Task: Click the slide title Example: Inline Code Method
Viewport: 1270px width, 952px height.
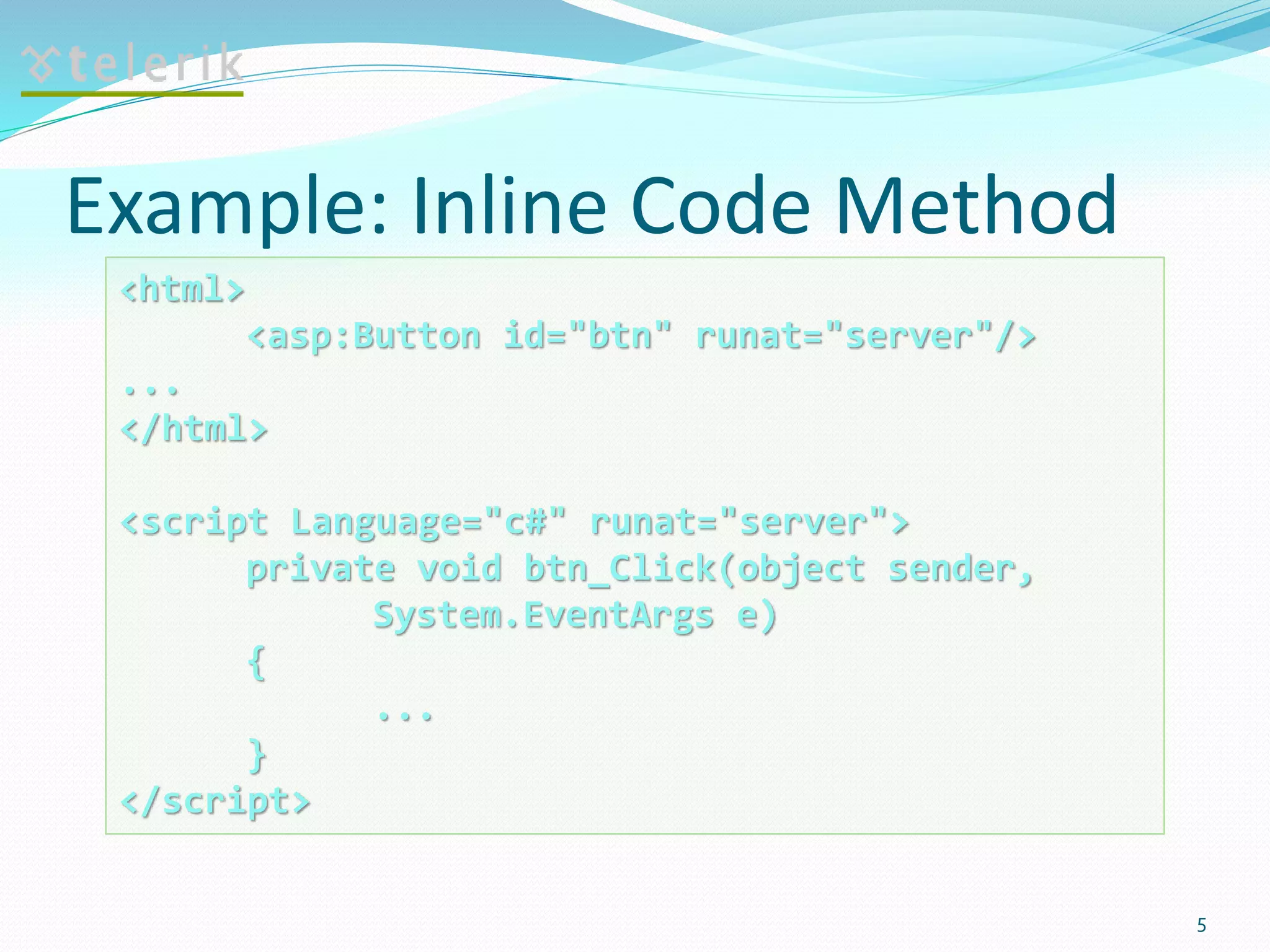Action: tap(591, 206)
